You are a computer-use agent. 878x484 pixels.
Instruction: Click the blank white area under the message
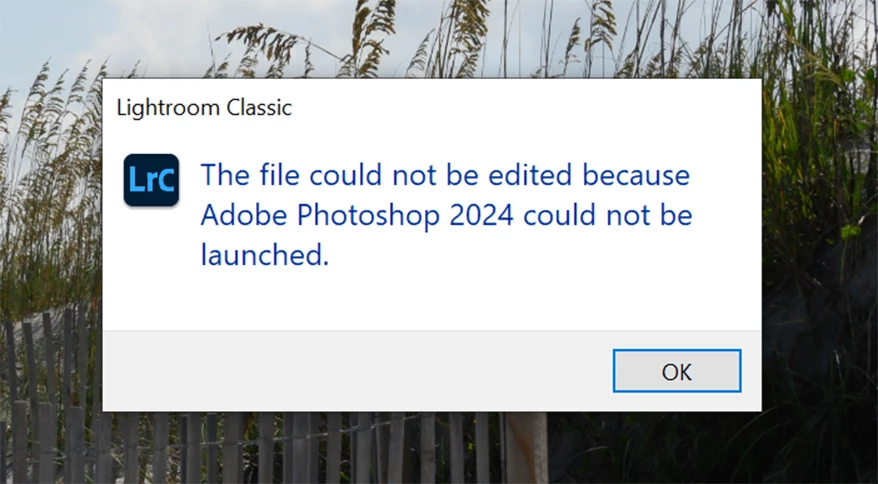431,300
